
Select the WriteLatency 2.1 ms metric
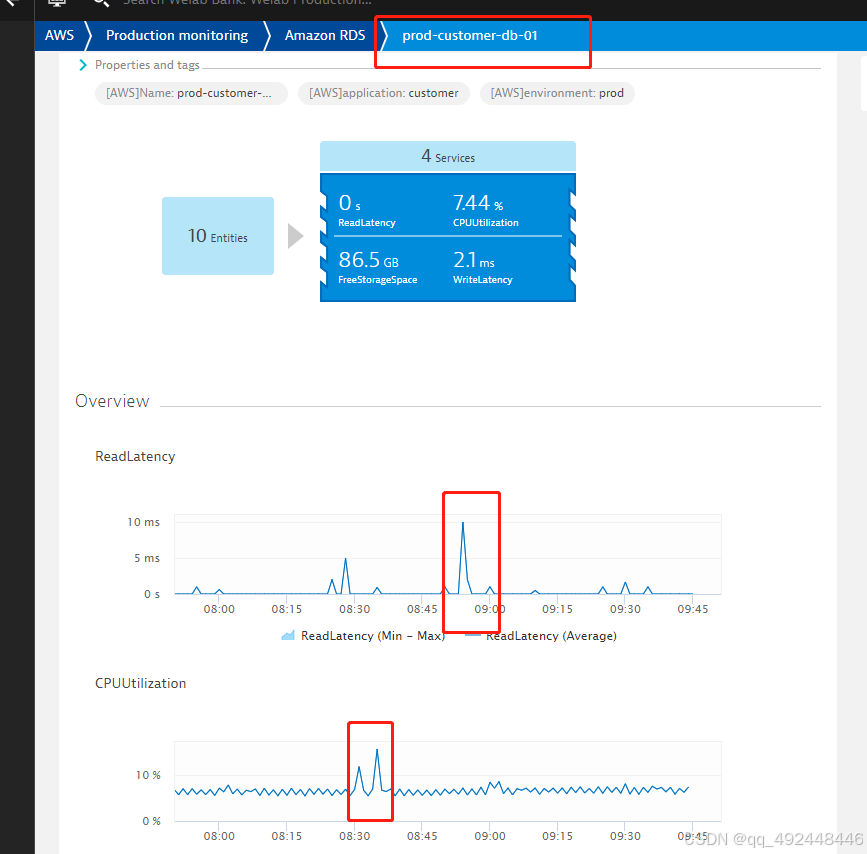(483, 267)
